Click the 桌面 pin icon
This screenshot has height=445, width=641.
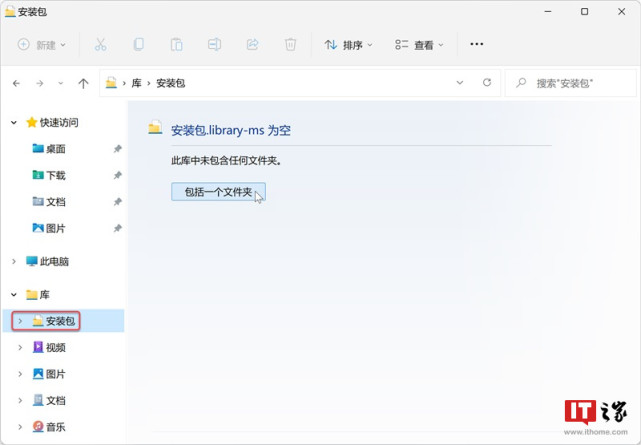(117, 149)
